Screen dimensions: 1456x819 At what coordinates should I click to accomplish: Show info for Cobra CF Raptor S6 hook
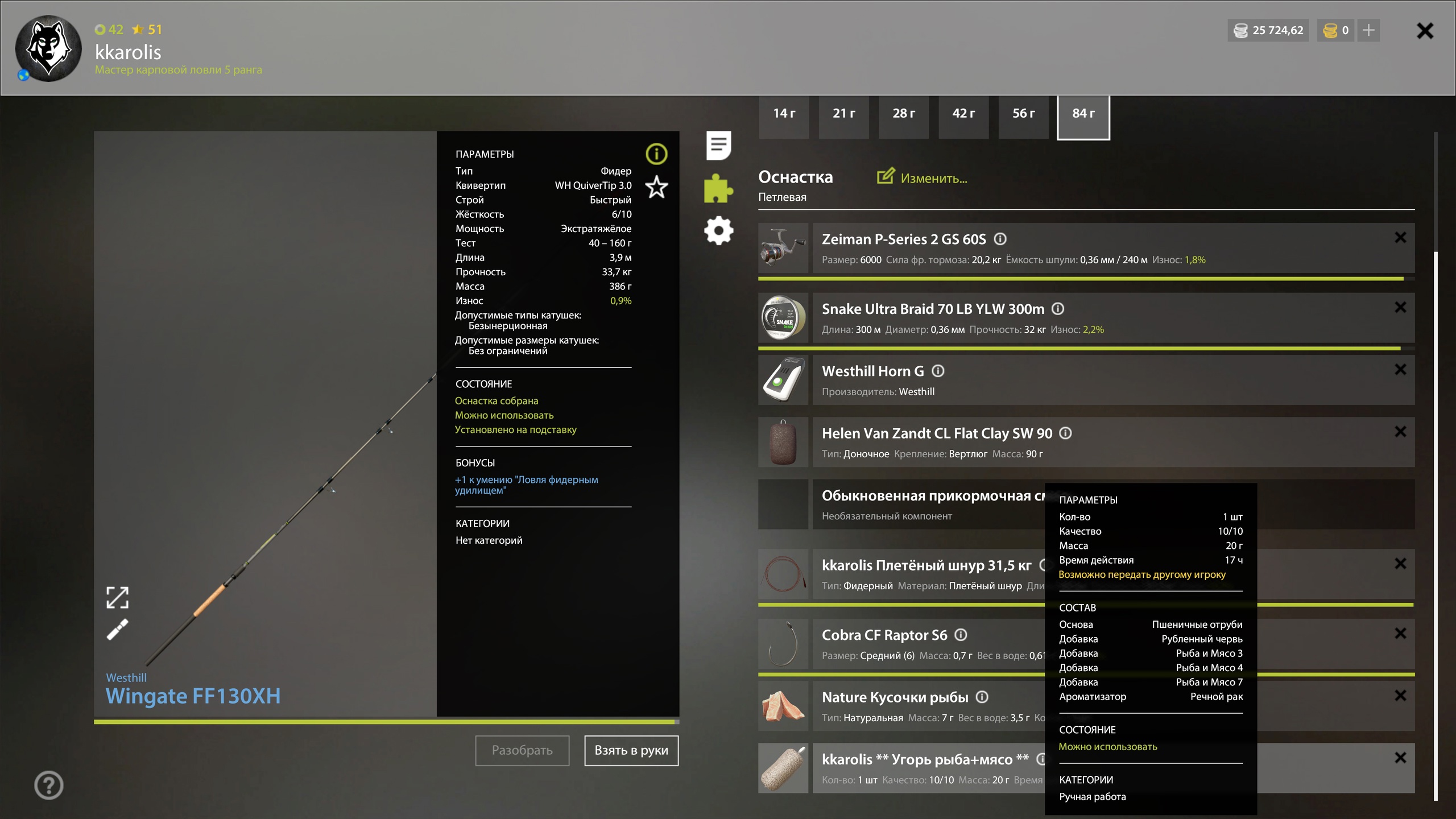[x=961, y=635]
